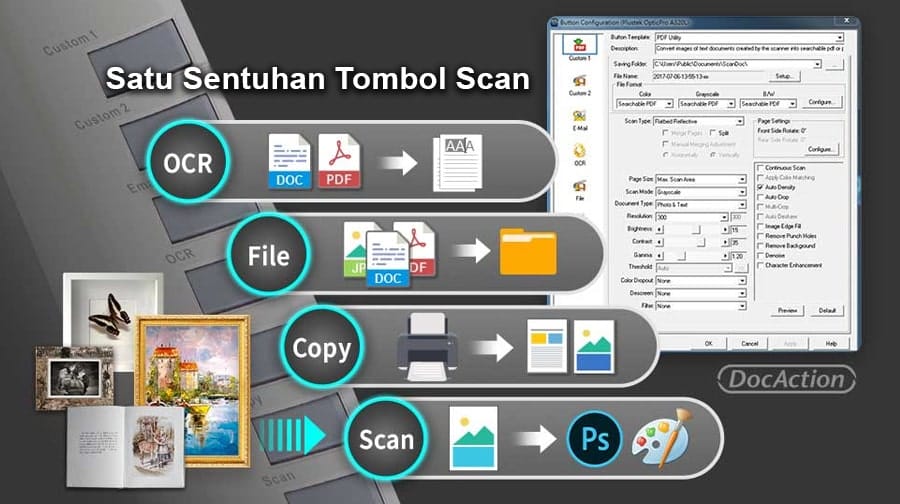This screenshot has width=900, height=504.
Task: Click the landscape image icon in Scan row
Action: pyautogui.click(x=473, y=439)
